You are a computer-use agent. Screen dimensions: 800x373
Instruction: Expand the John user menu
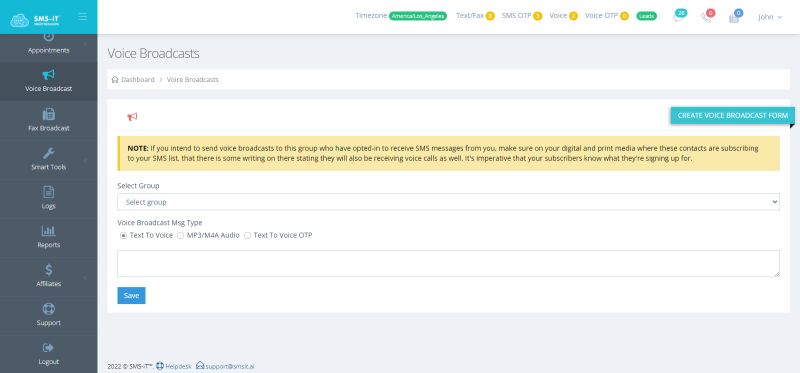(769, 17)
